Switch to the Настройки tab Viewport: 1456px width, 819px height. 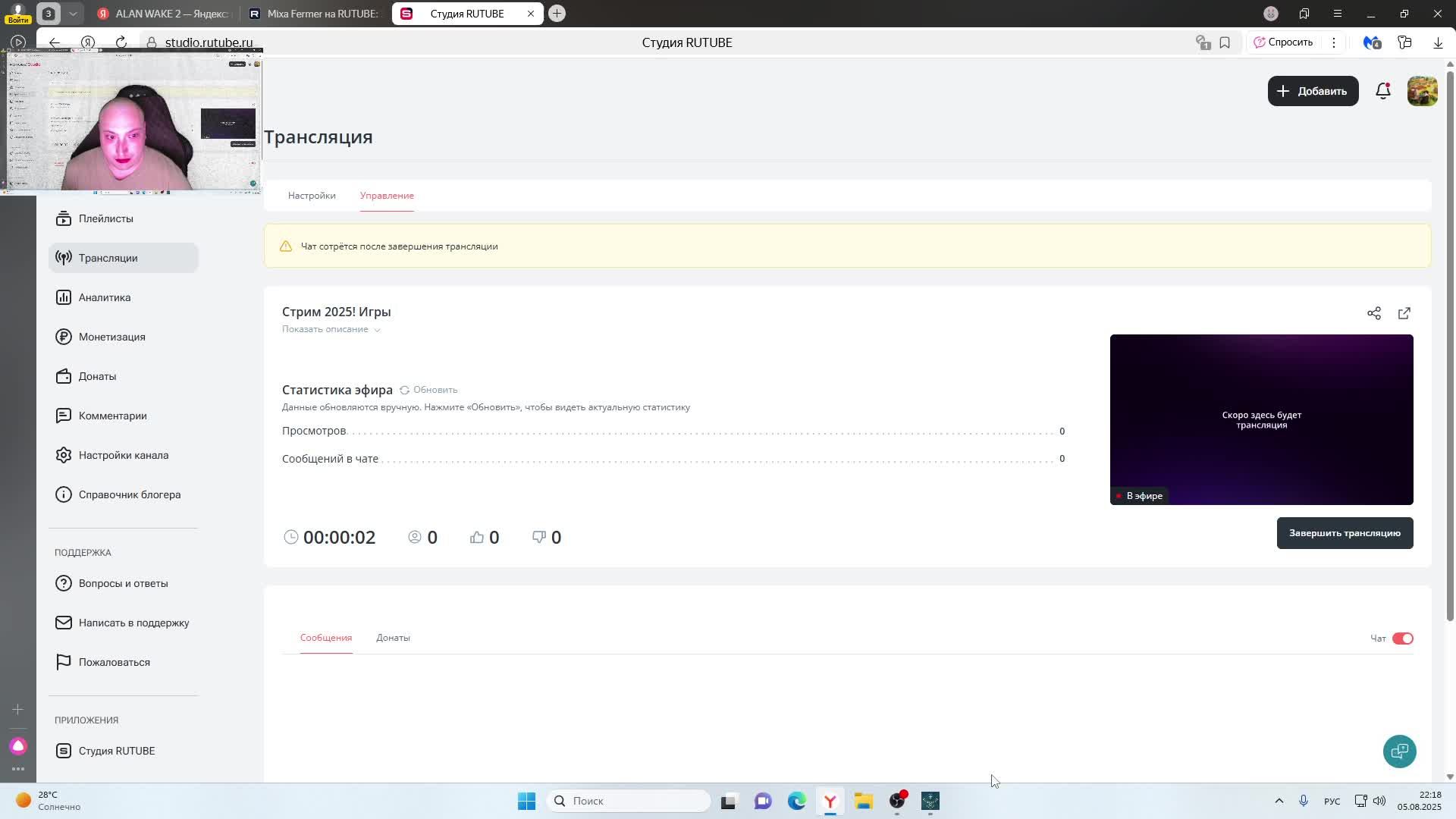(312, 196)
